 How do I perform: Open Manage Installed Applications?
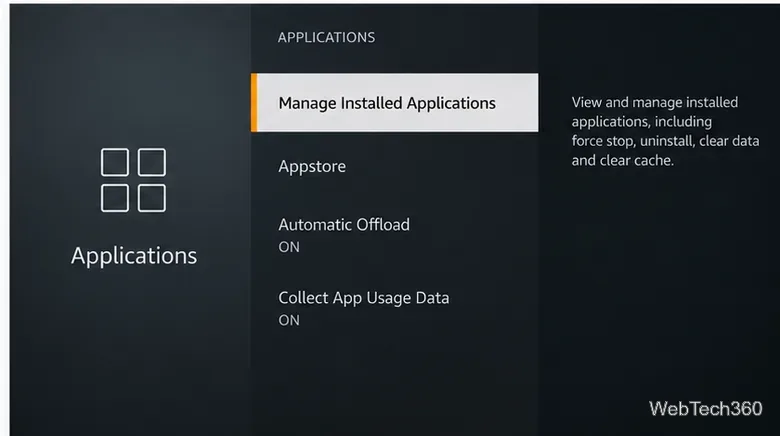click(394, 103)
